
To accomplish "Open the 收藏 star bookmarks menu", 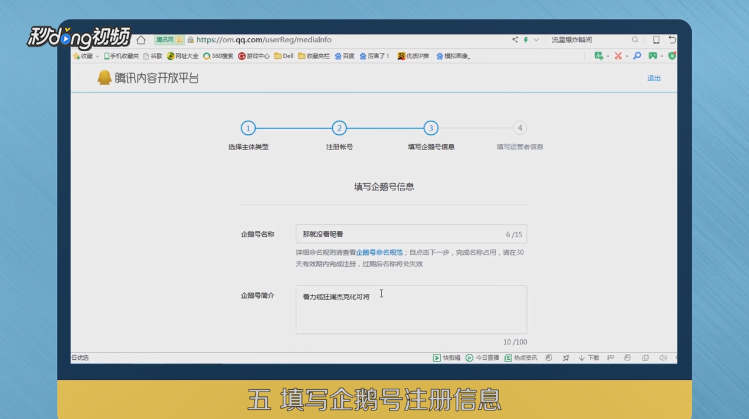I will [x=86, y=56].
